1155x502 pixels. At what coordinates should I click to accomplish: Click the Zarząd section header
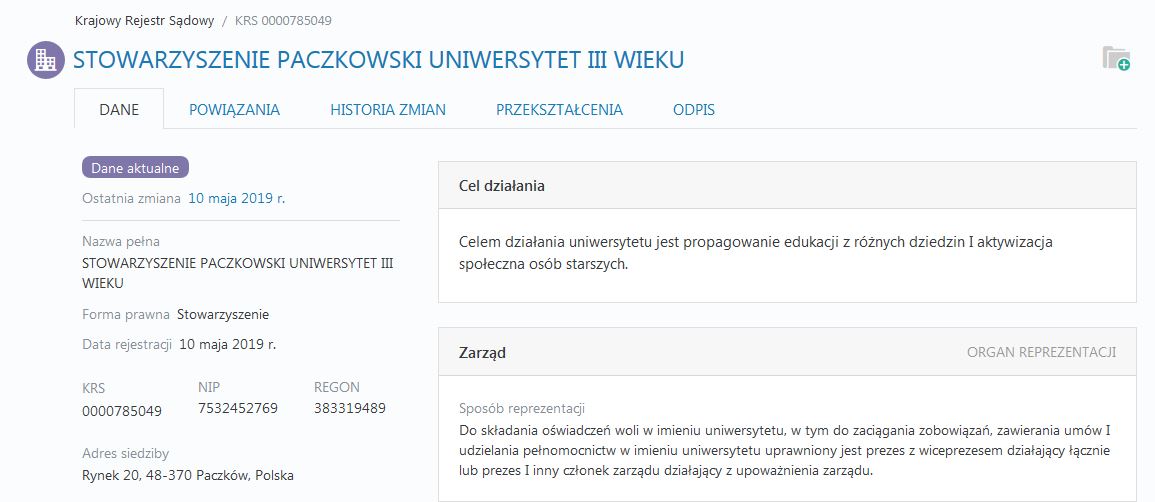click(x=787, y=353)
